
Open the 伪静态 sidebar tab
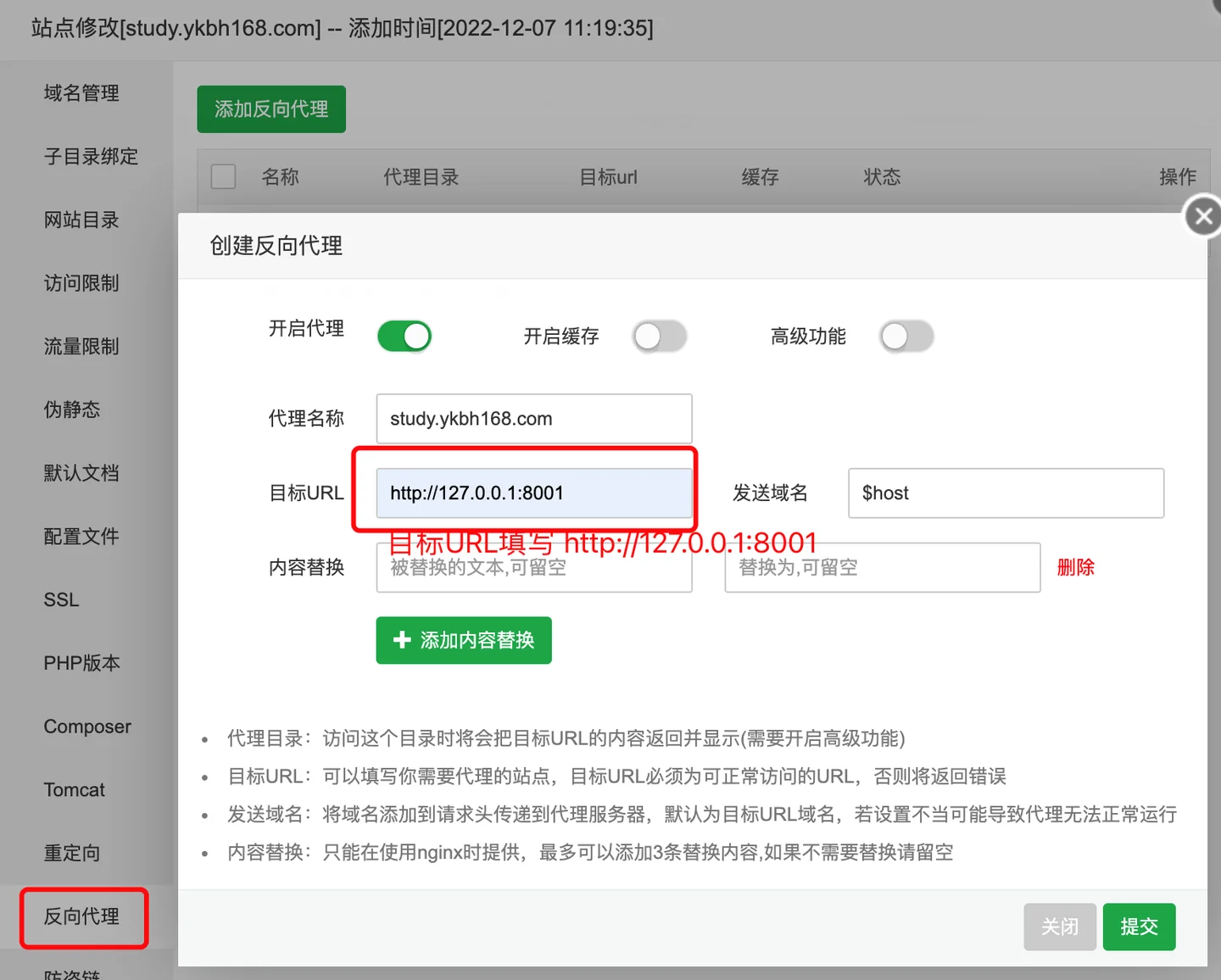72,410
